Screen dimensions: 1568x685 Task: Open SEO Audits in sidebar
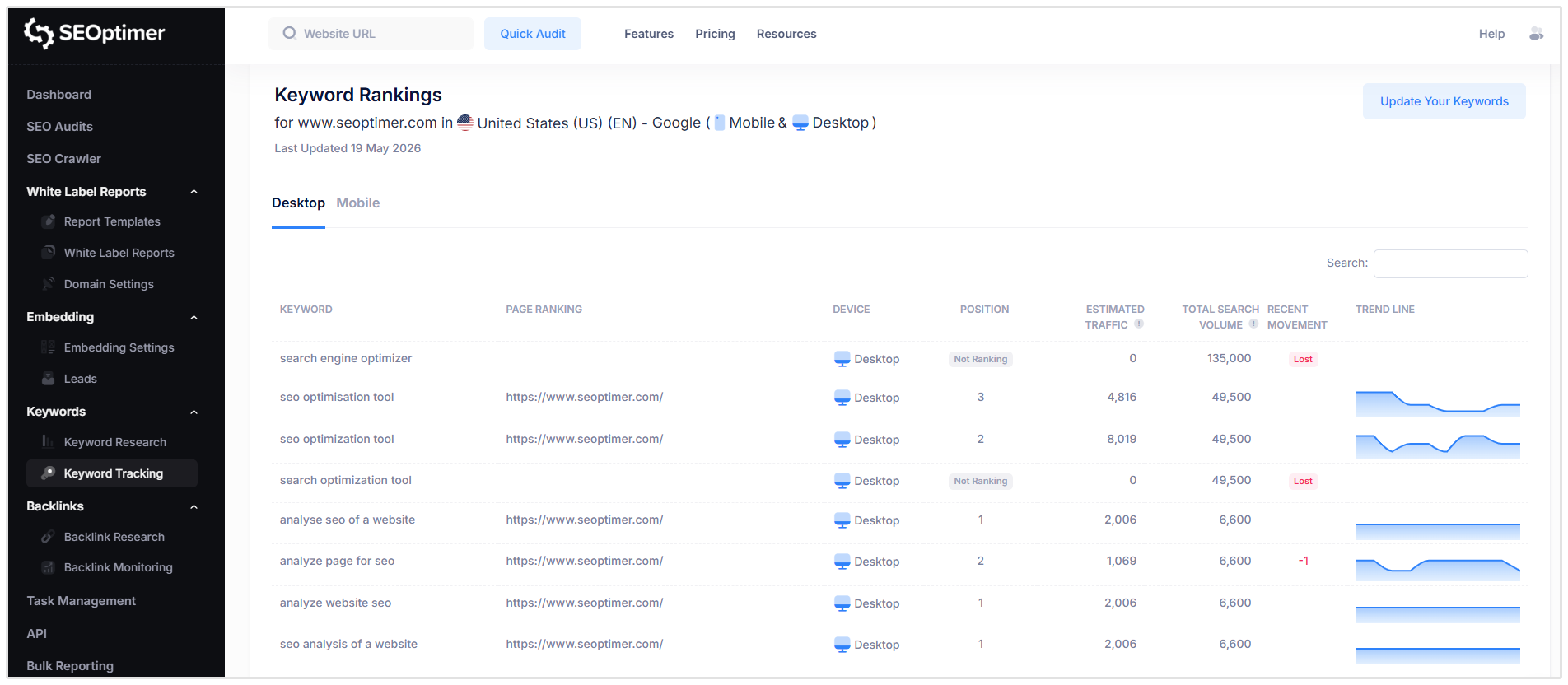point(59,127)
